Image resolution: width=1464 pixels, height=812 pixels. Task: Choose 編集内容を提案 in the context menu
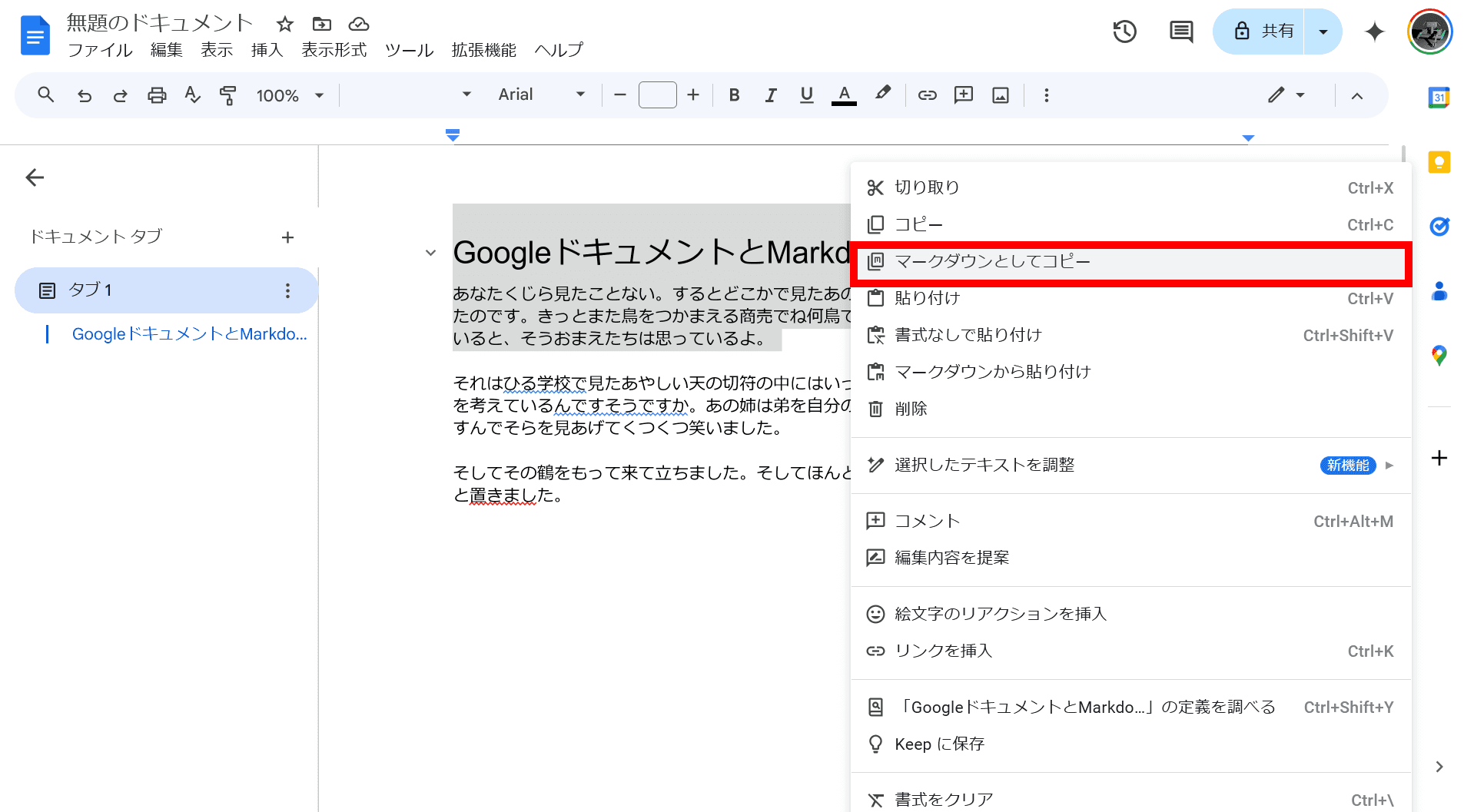(1130, 558)
